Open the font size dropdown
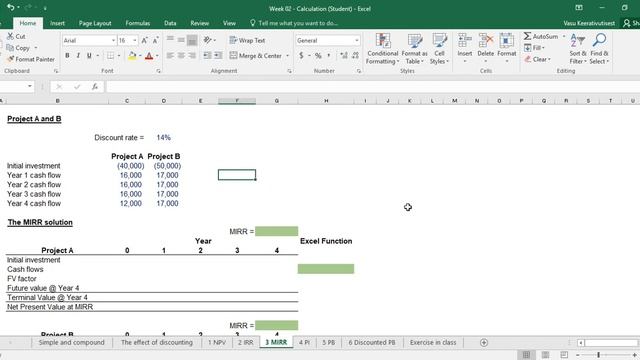 point(135,40)
